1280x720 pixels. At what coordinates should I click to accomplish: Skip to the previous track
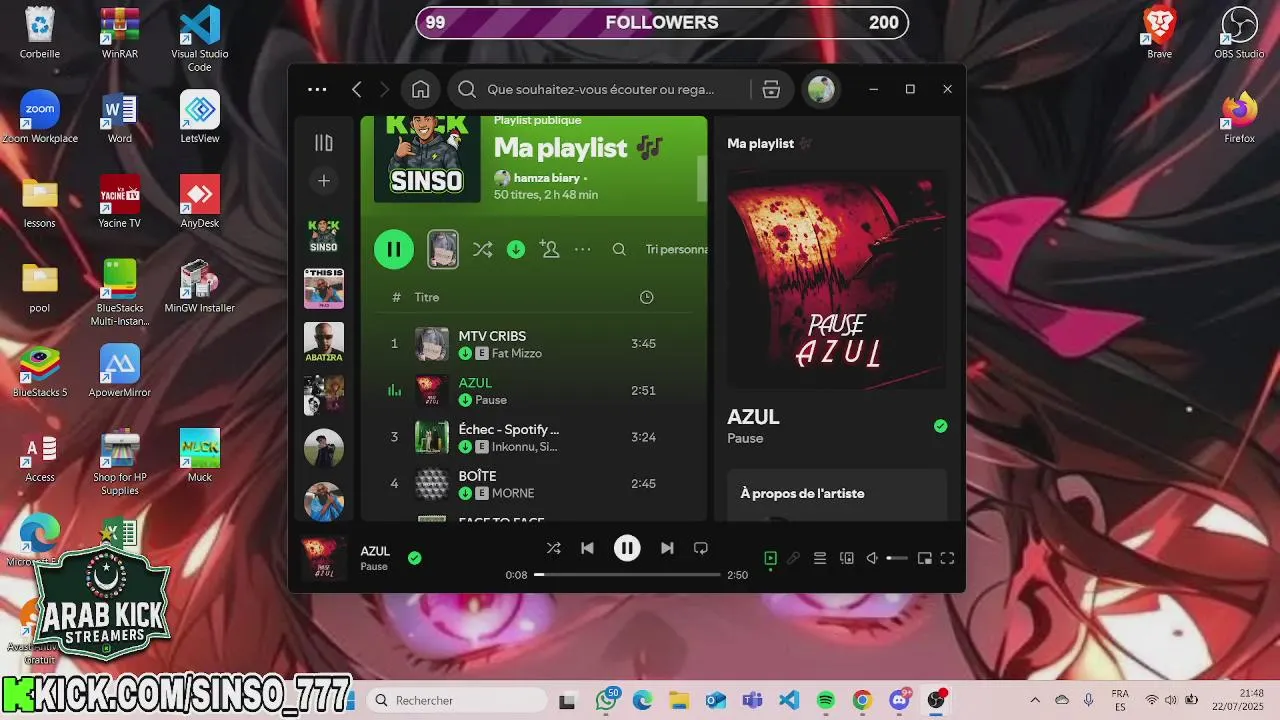click(587, 548)
